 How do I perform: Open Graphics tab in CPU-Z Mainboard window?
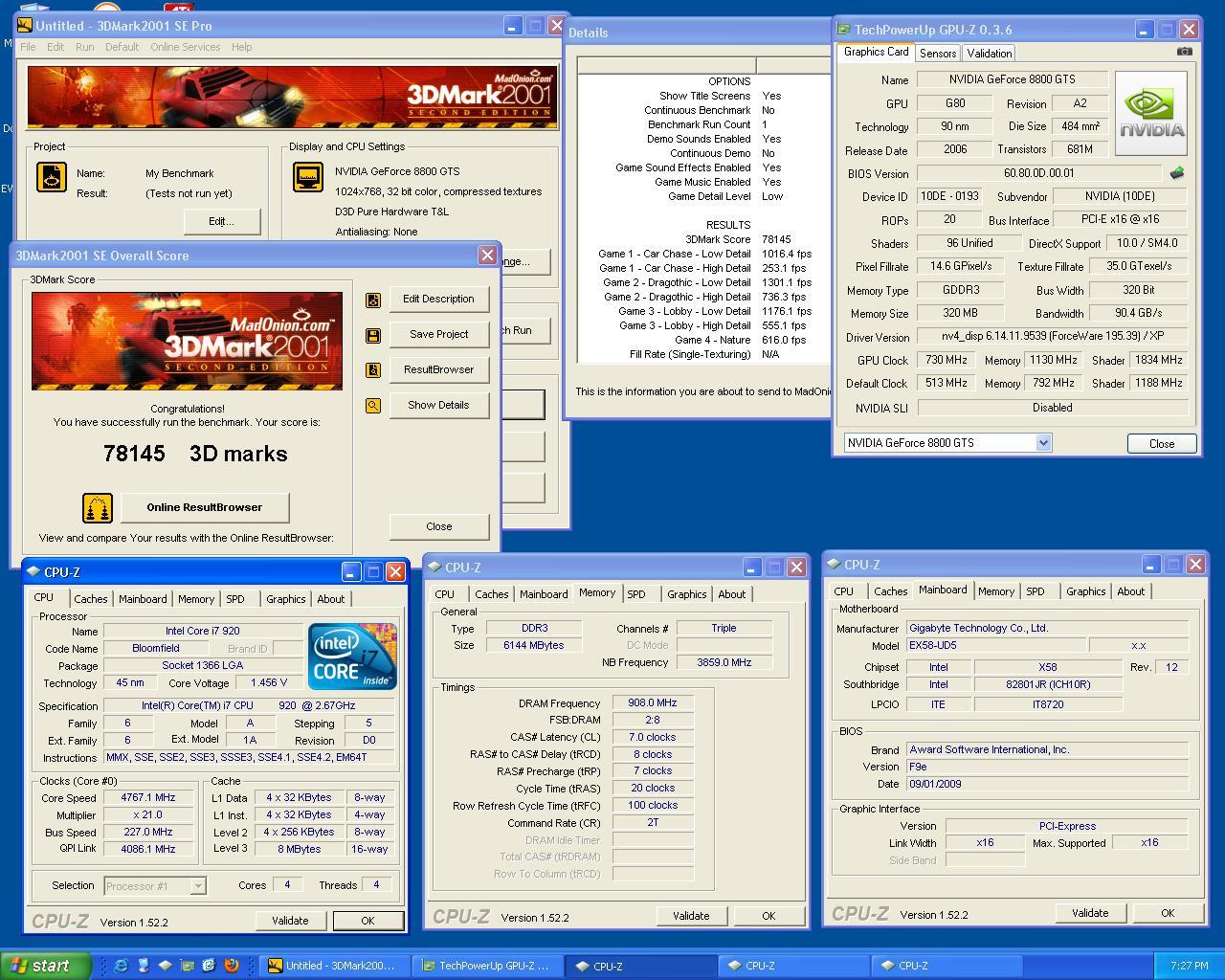[1085, 591]
